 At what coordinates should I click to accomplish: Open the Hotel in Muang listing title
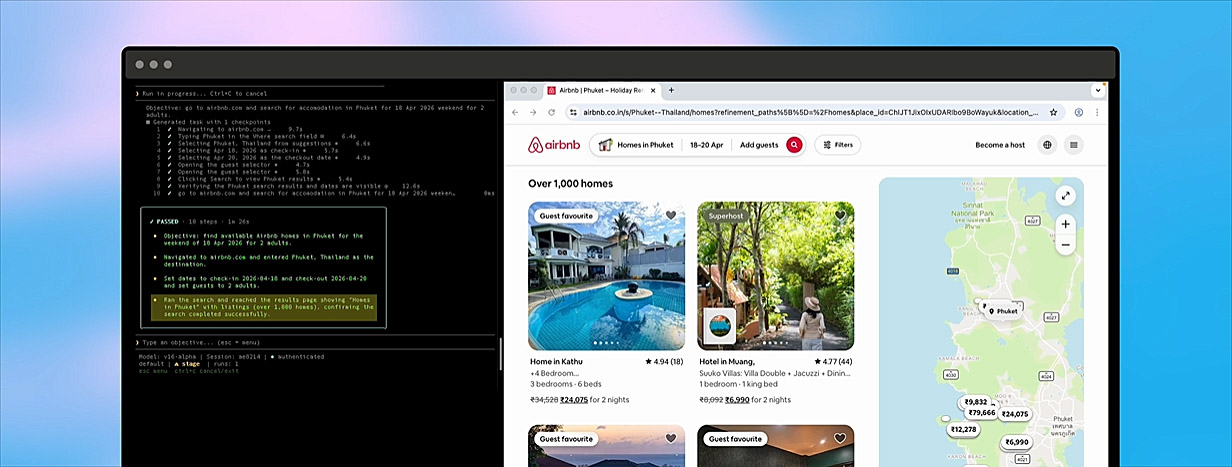tap(727, 361)
